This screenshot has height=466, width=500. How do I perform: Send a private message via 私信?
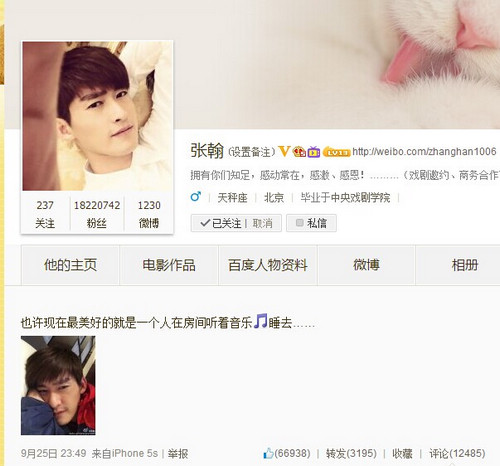click(x=311, y=223)
